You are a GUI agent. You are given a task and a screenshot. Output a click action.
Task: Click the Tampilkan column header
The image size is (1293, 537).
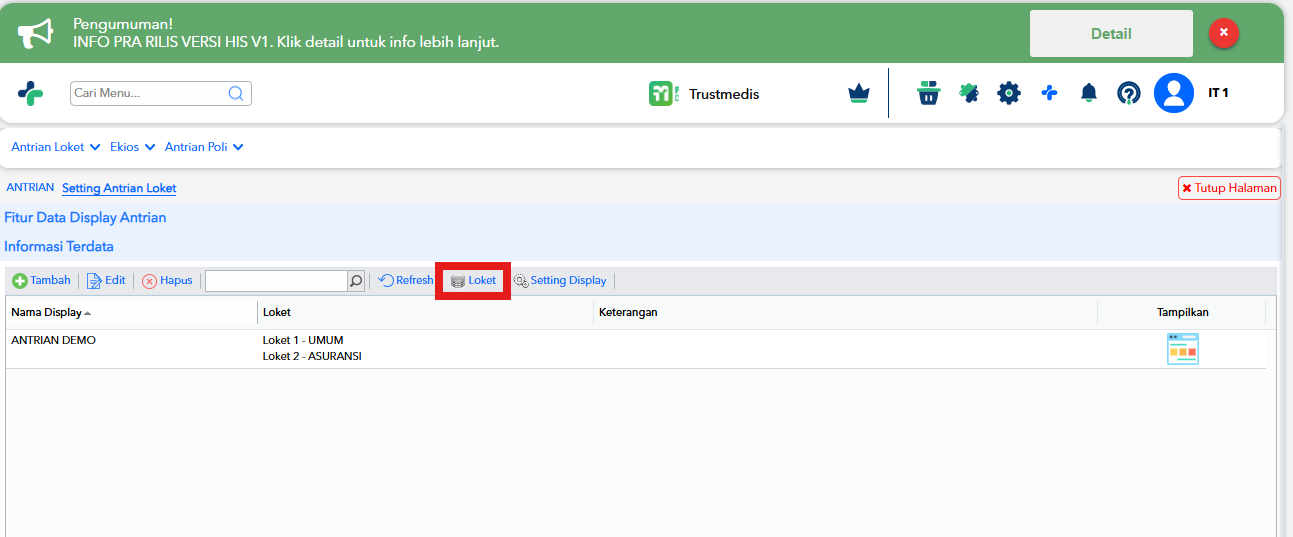tap(1182, 312)
